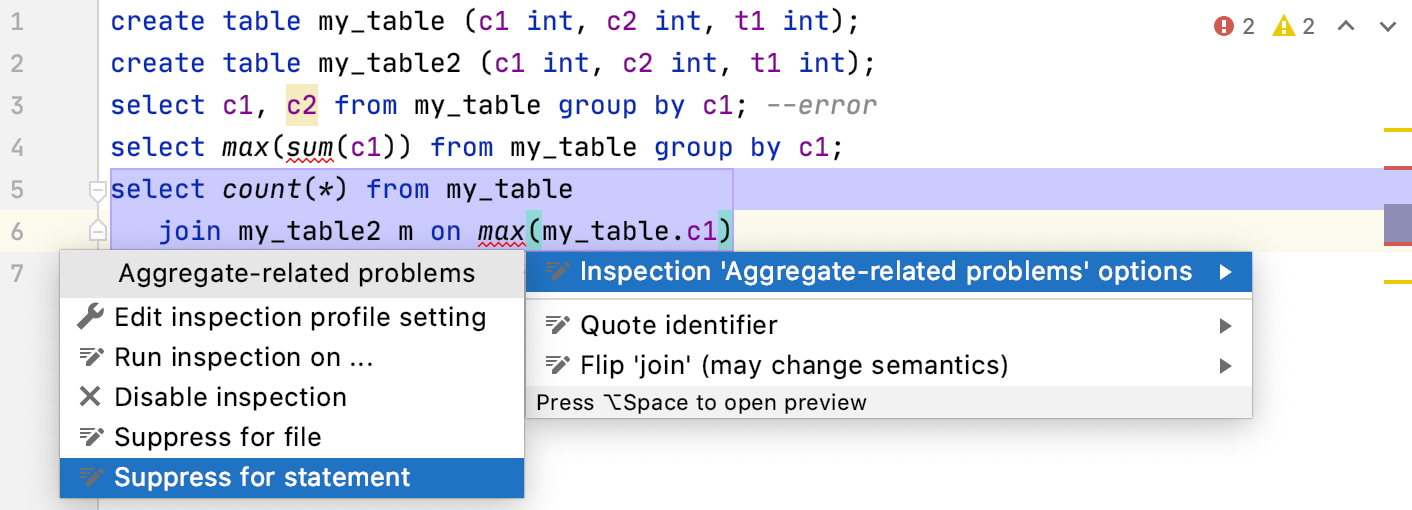This screenshot has height=510, width=1412.
Task: Expand the Quote identifier submenu arrow
Action: pyautogui.click(x=1225, y=325)
